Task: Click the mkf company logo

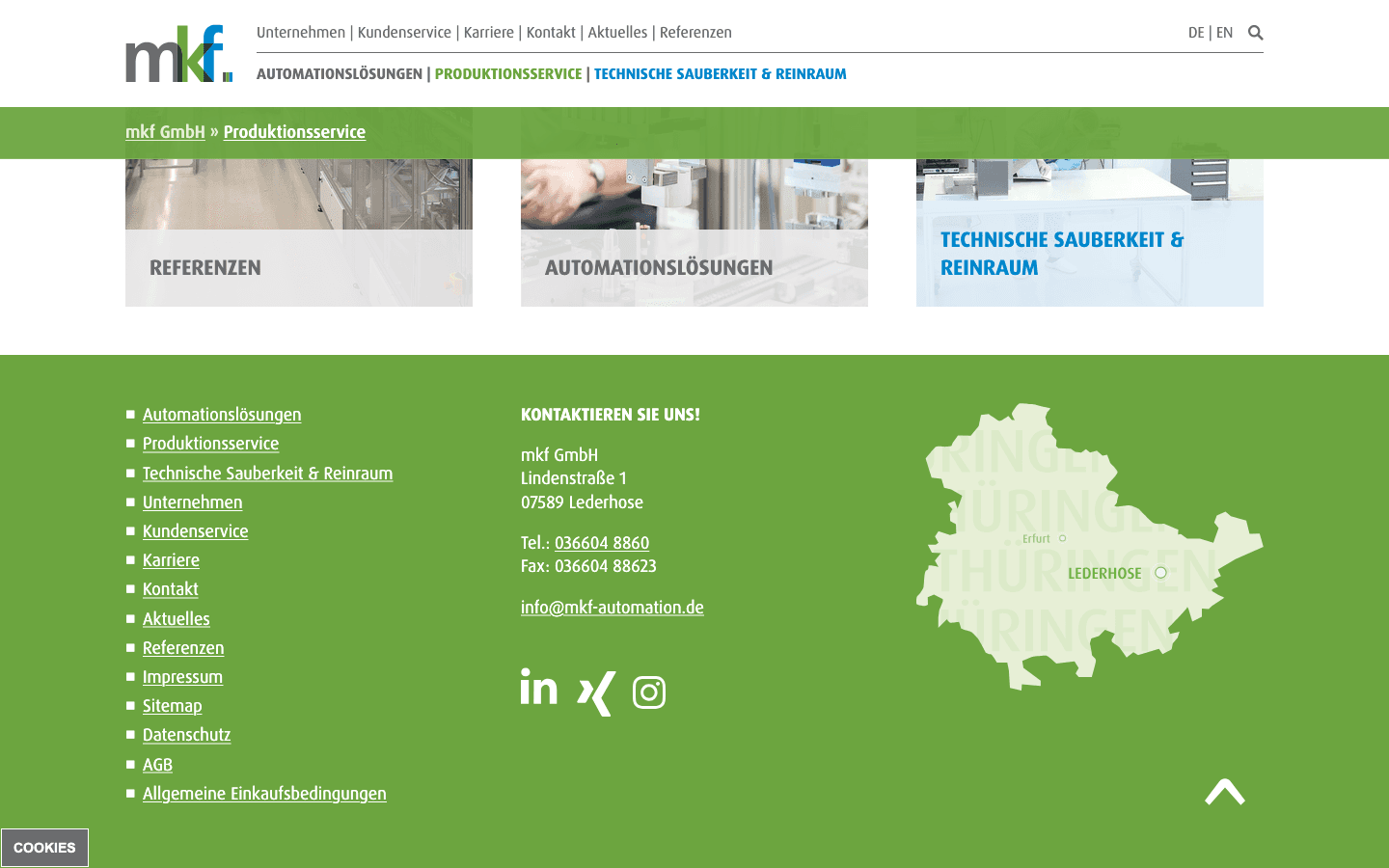Action: (x=177, y=53)
